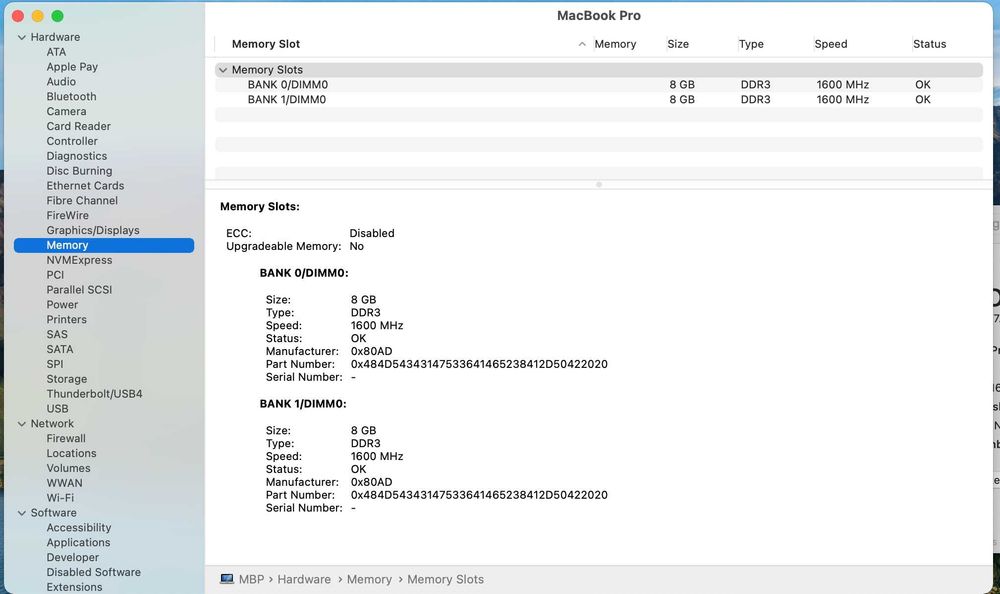Sort by the Memory Slot column header
The height and width of the screenshot is (594, 1000).
pos(266,44)
